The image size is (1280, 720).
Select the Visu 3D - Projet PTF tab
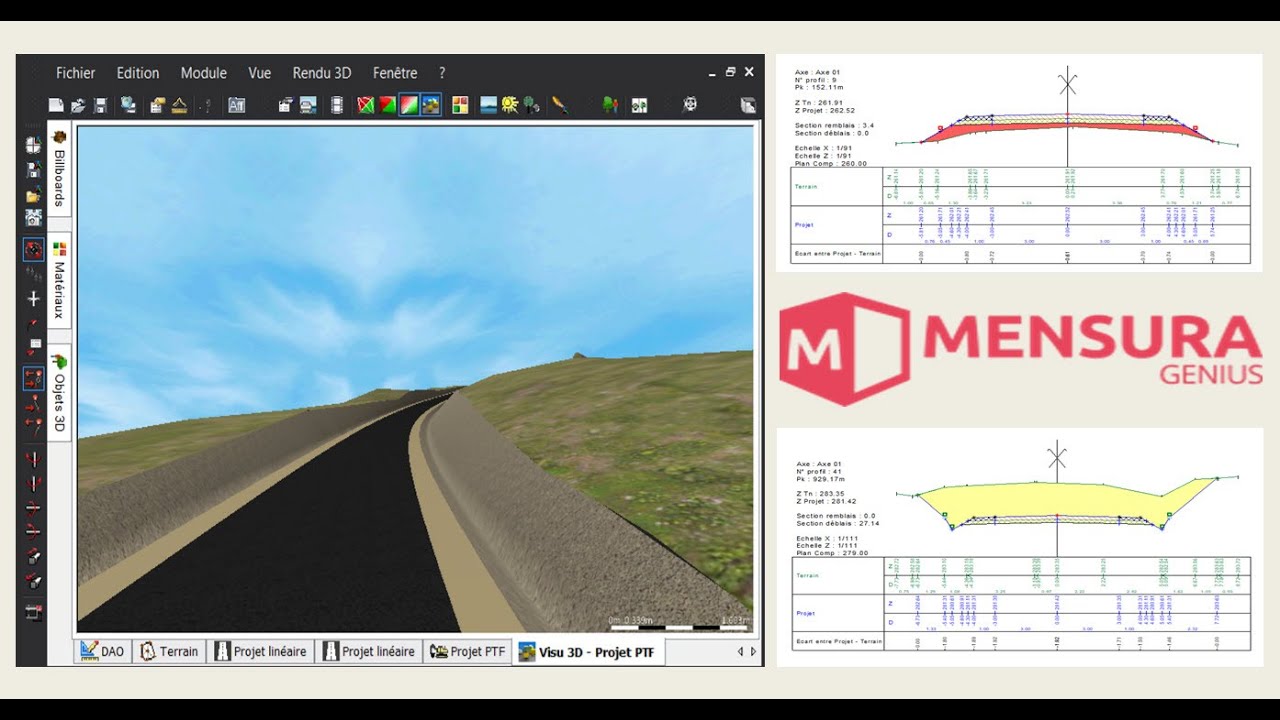tap(589, 652)
